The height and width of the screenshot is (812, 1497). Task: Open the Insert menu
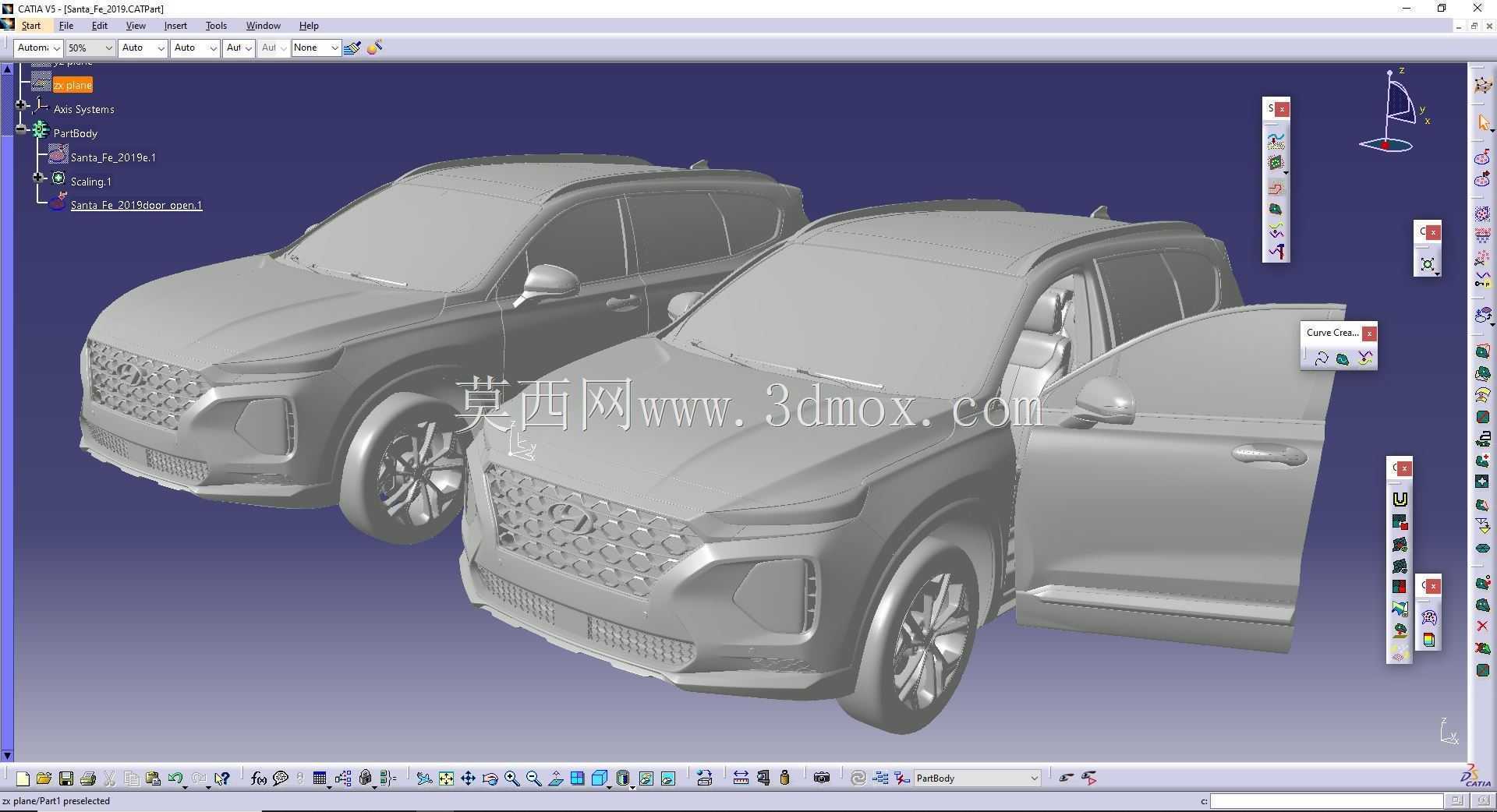click(x=175, y=26)
